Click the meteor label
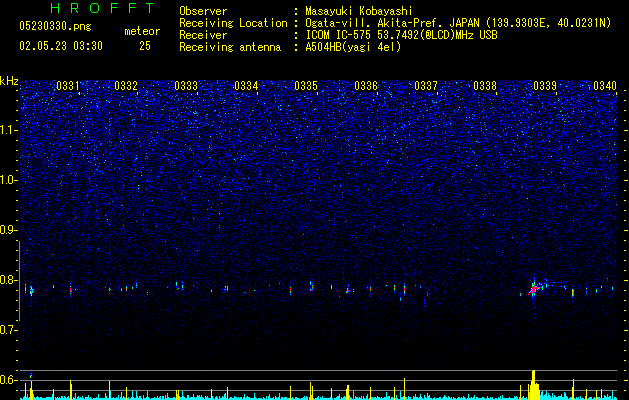The width and height of the screenshot is (629, 400). [142, 31]
